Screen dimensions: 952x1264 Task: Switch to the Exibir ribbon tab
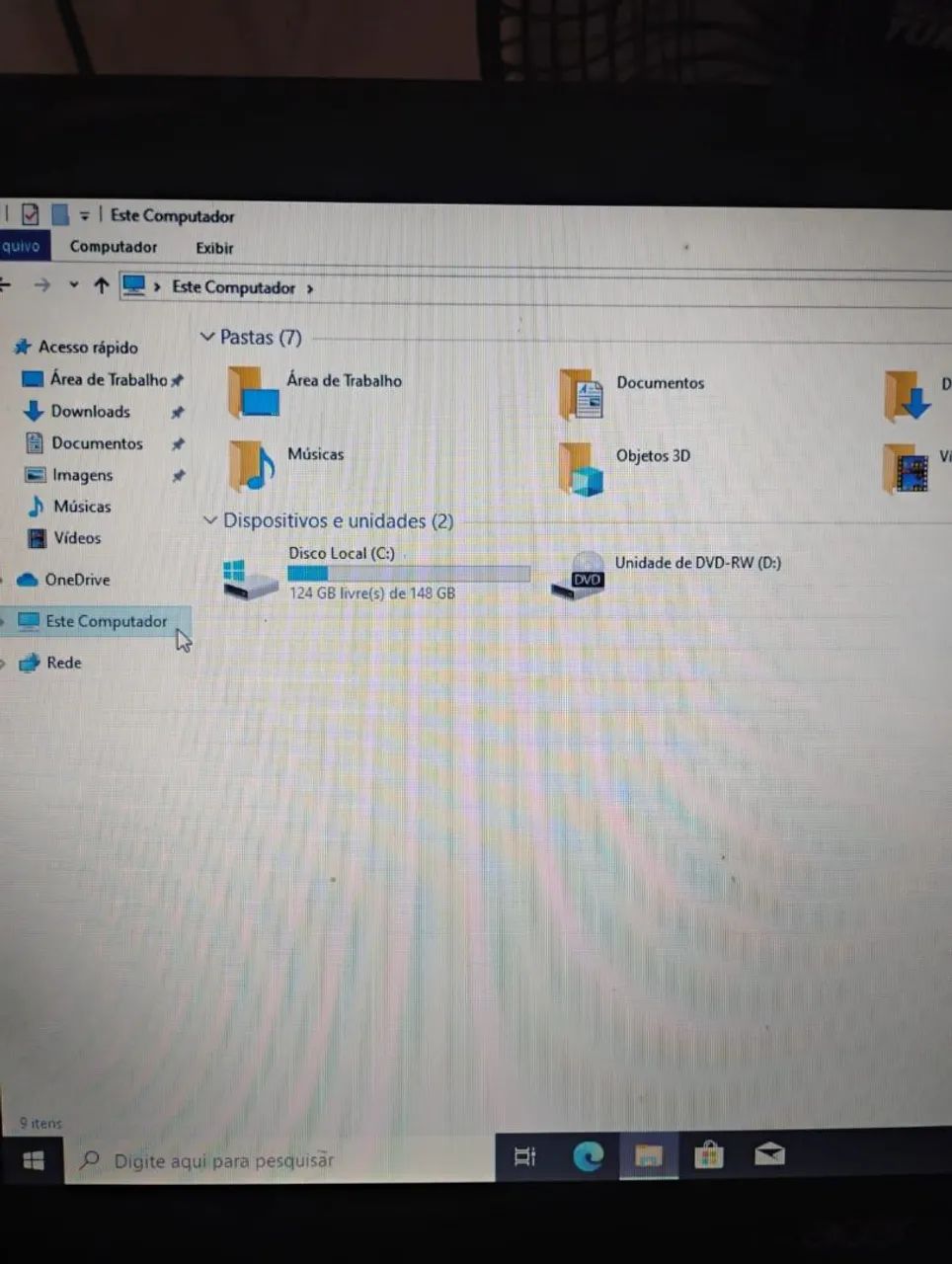213,248
